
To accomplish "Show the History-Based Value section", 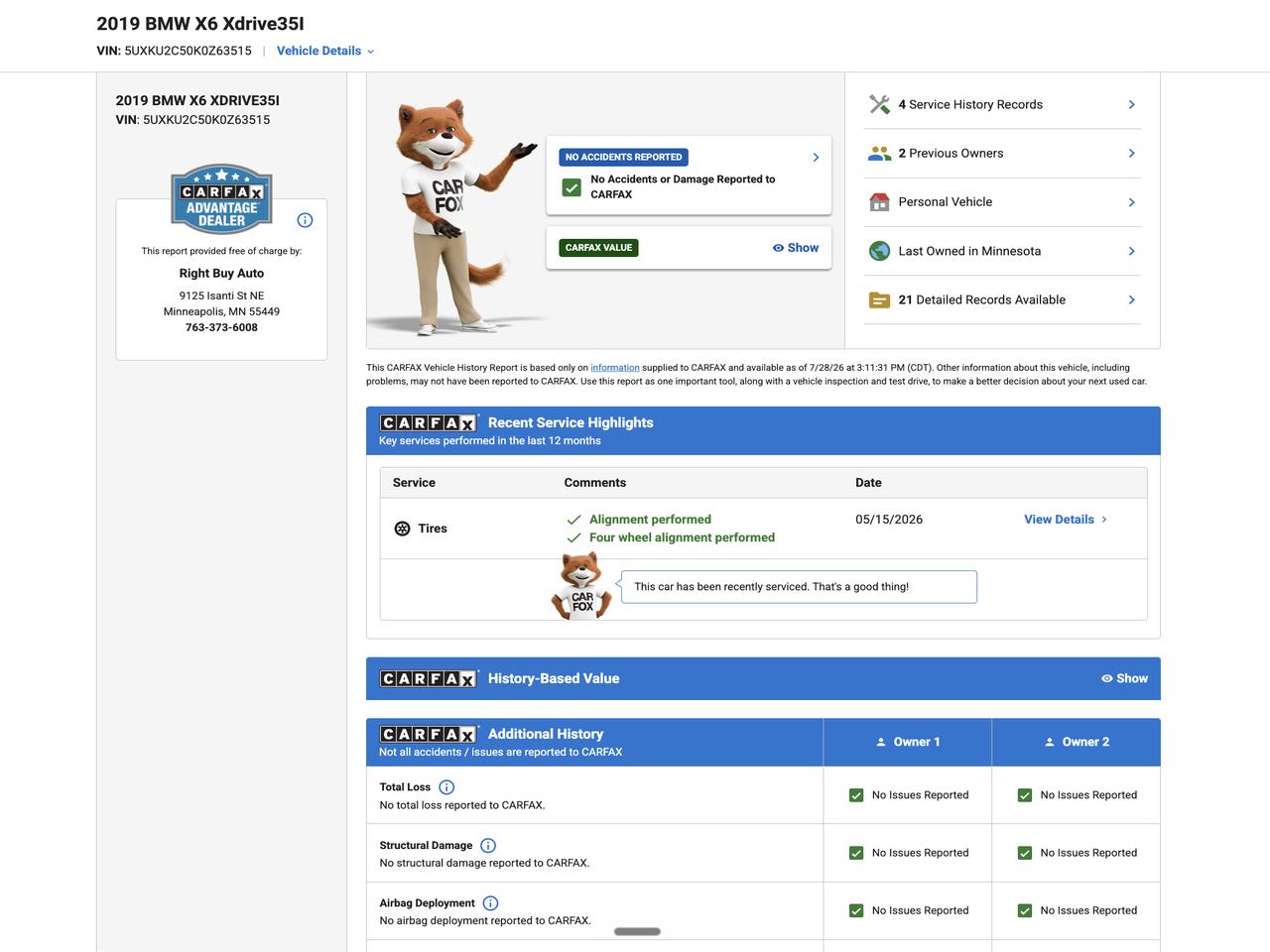I will tap(1124, 678).
